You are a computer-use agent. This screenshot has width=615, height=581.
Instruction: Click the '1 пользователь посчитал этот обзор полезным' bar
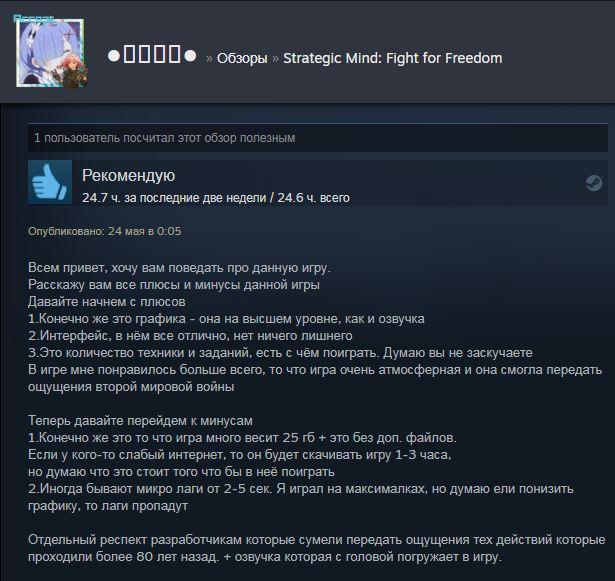(x=318, y=138)
